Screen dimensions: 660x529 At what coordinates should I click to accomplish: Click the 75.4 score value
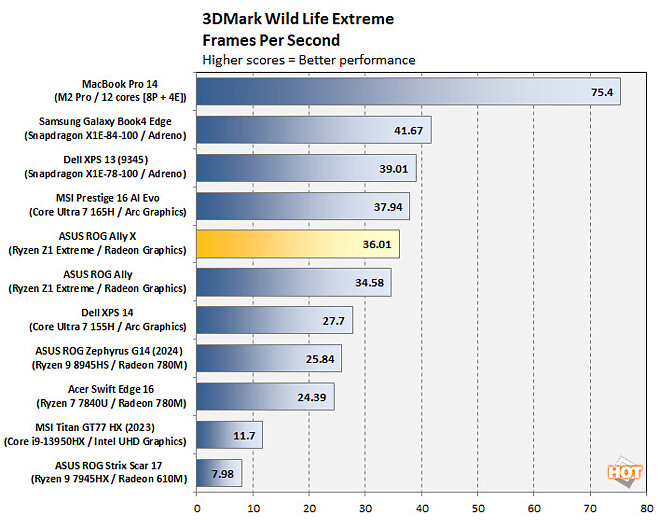602,92
